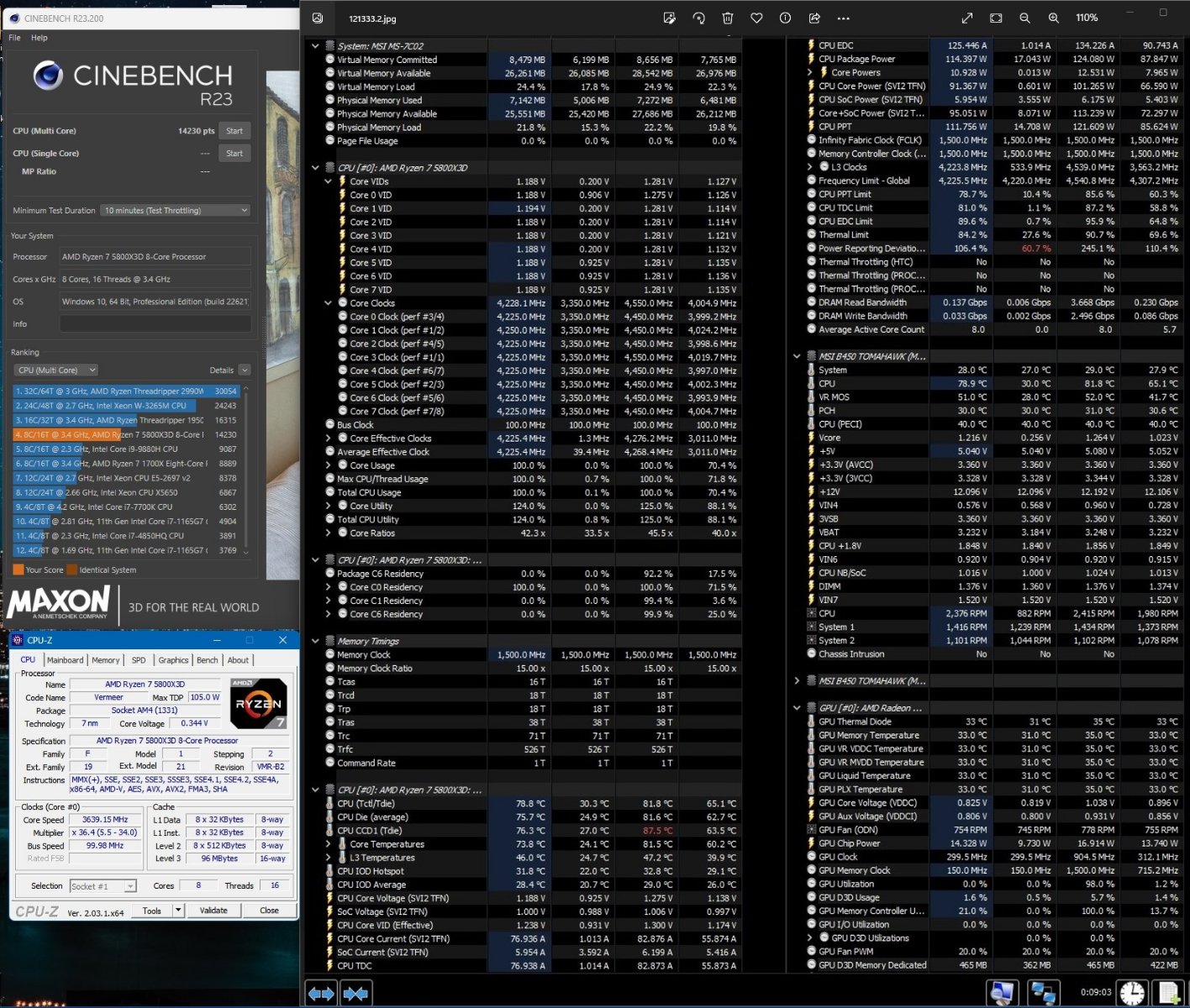Screen dimensions: 1190x1008
Task: Open the File menu in Cinebench
Action: 14,38
